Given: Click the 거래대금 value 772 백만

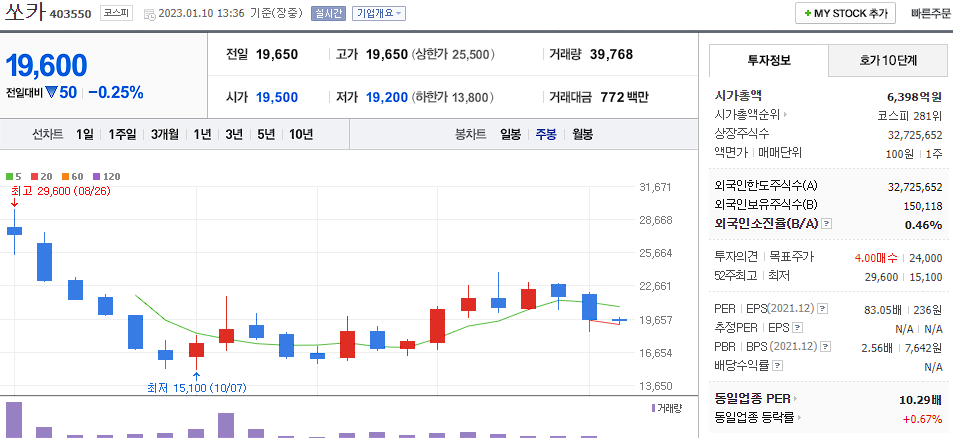Looking at the screenshot, I should (624, 97).
